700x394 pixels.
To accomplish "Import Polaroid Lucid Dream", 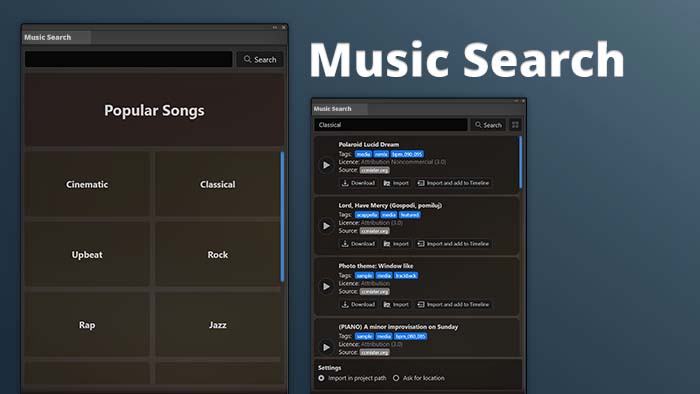I will [396, 183].
